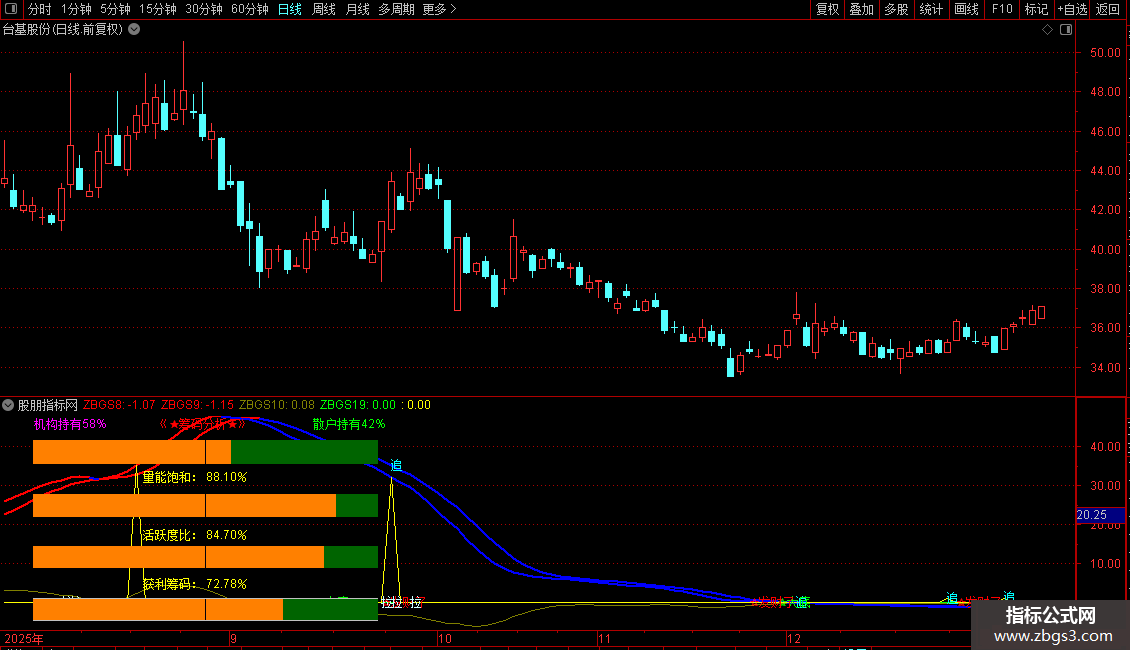Select the 15分钟 period

[x=158, y=9]
